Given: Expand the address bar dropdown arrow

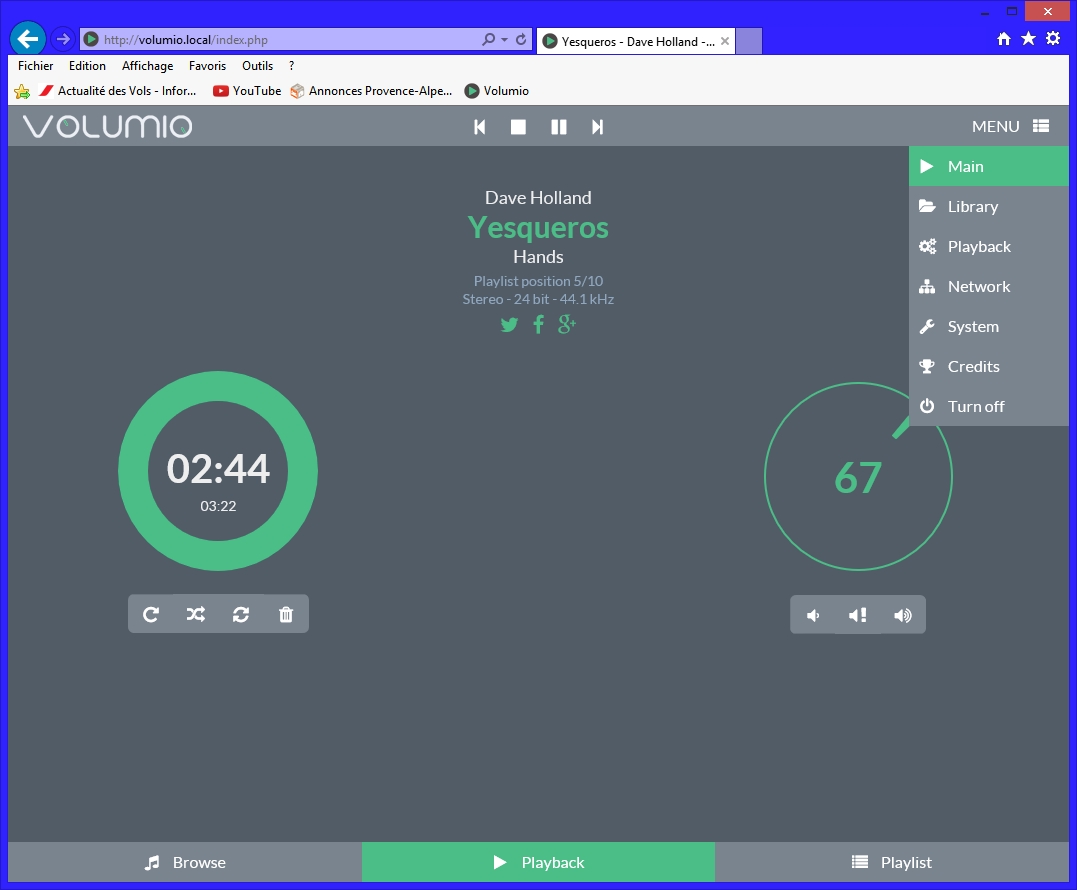Looking at the screenshot, I should (x=504, y=39).
